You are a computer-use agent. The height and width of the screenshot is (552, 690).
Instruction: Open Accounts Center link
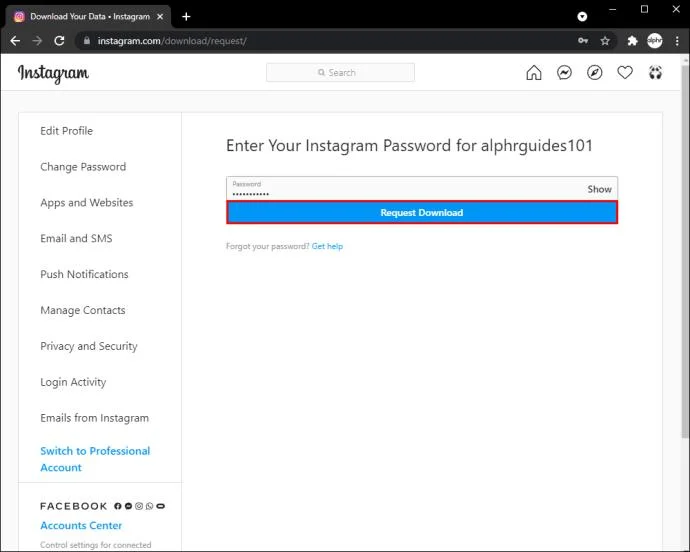tap(81, 525)
